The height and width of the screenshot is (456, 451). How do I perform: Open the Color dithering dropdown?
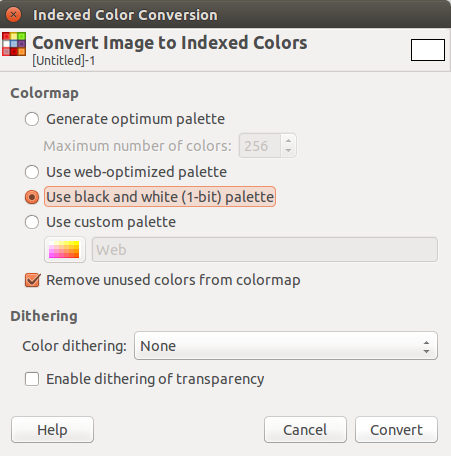click(286, 346)
